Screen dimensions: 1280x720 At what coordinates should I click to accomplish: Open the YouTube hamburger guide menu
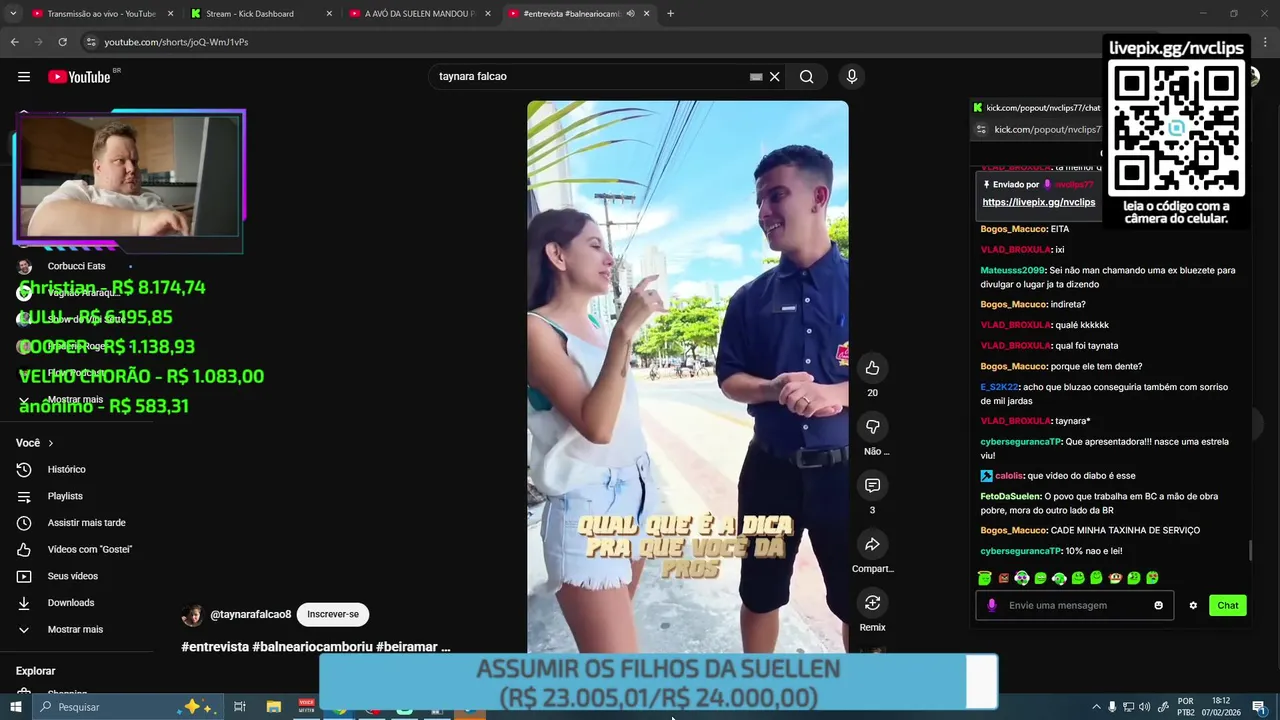pyautogui.click(x=24, y=77)
